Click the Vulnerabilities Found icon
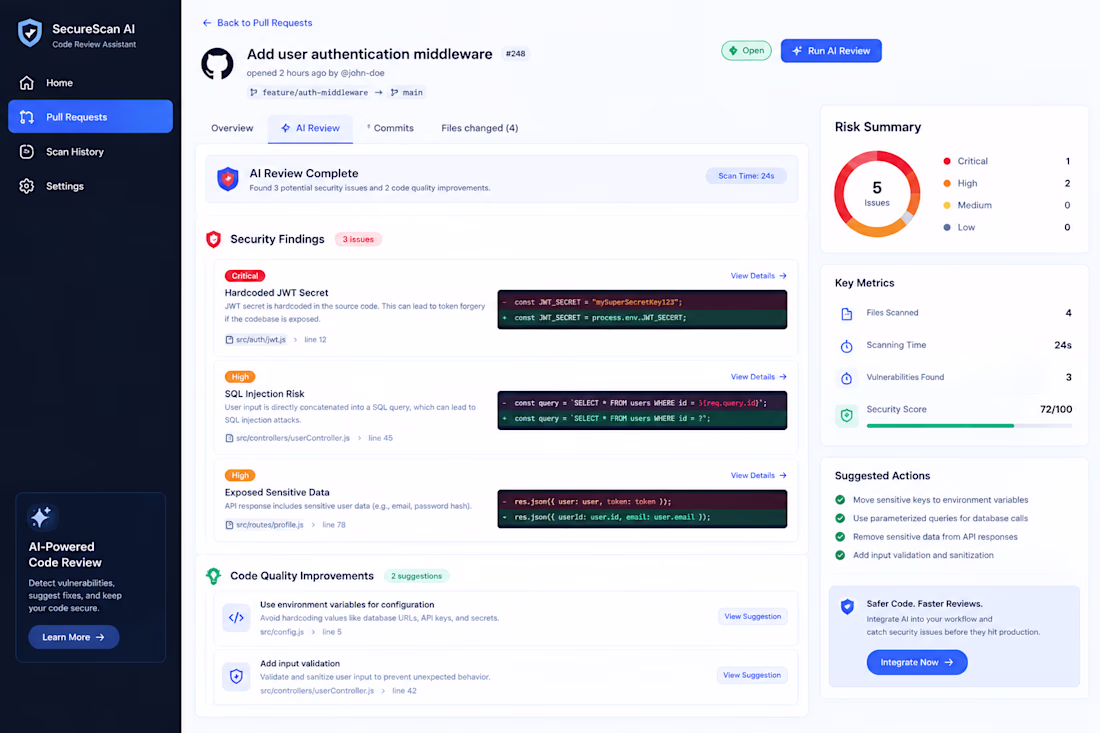This screenshot has height=733, width=1100. coord(847,378)
